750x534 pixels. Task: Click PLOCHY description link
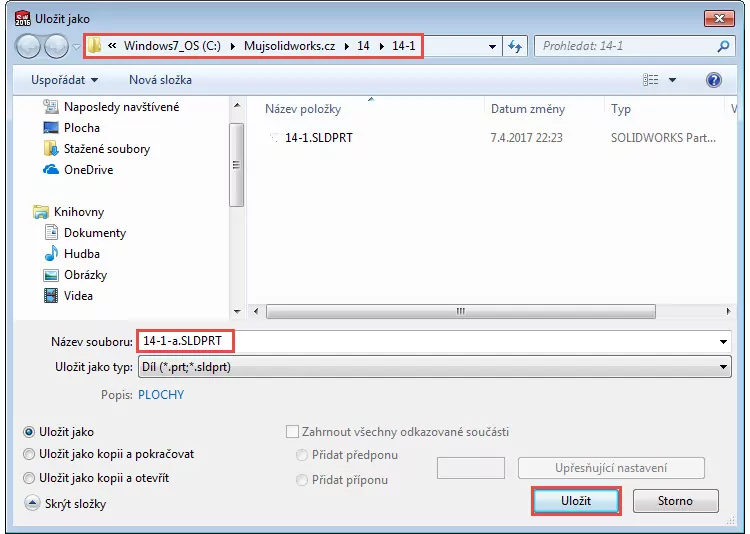(x=161, y=395)
